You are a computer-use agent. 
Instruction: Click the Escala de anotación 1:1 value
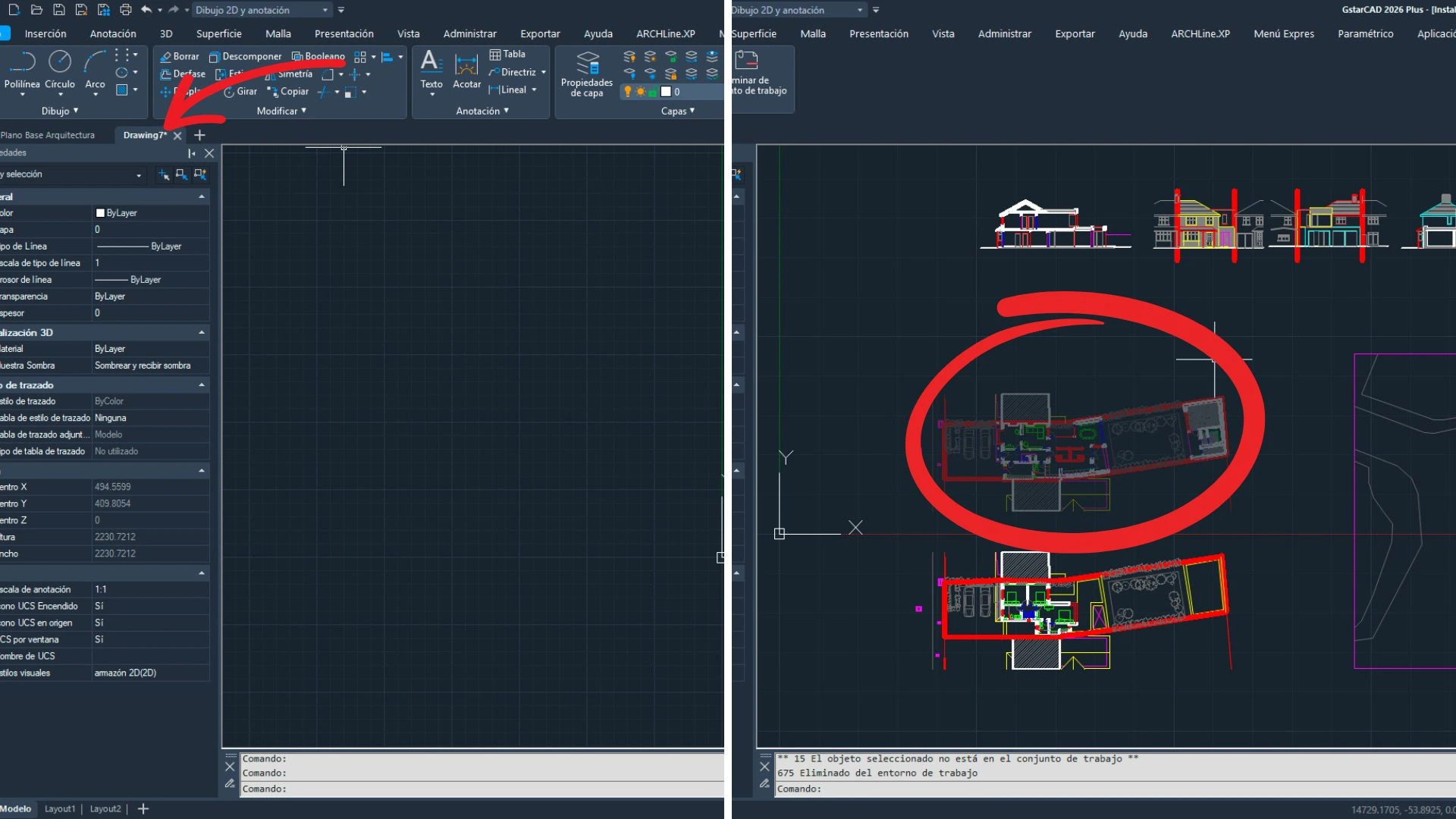[150, 589]
